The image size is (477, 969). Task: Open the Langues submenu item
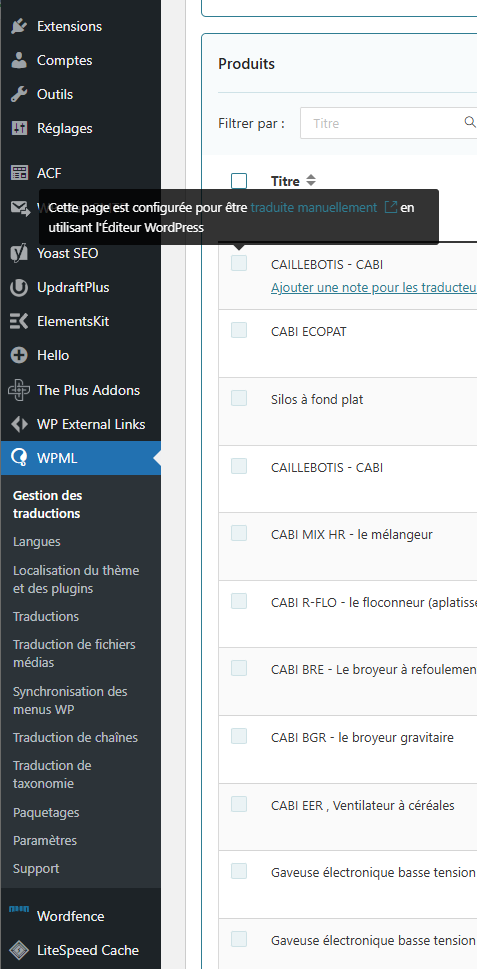coord(37,541)
